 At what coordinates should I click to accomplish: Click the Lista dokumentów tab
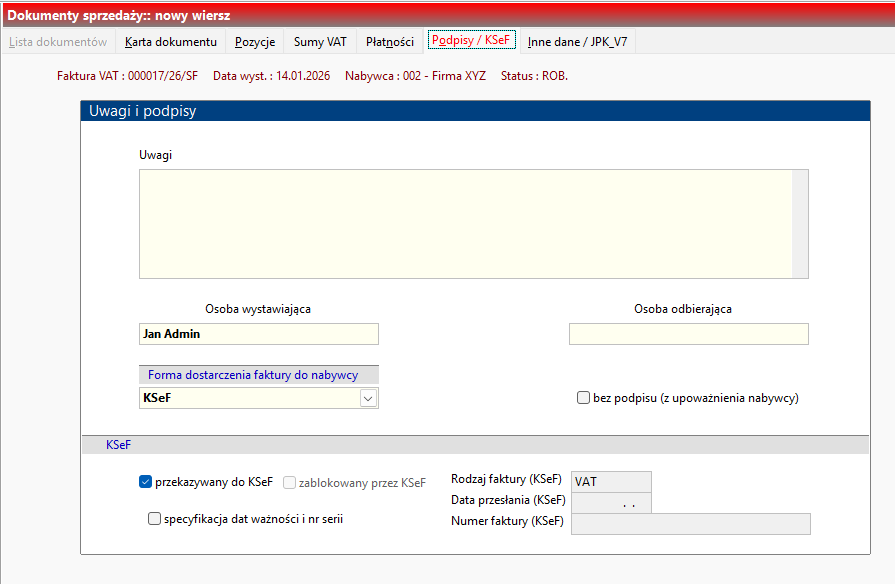[58, 42]
